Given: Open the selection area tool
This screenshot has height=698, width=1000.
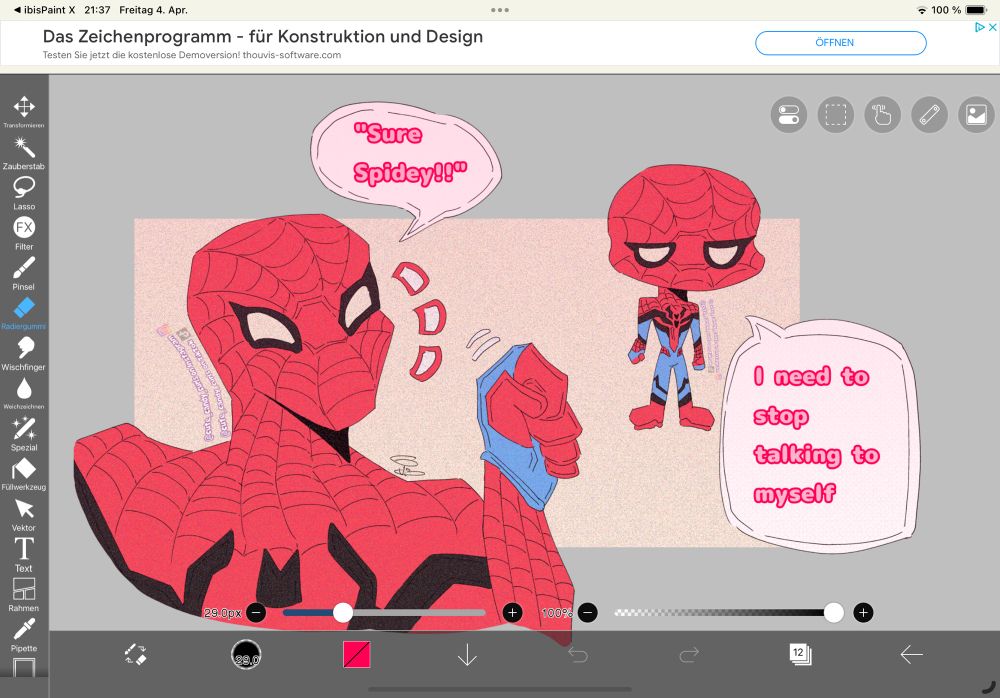Looking at the screenshot, I should click(835, 115).
